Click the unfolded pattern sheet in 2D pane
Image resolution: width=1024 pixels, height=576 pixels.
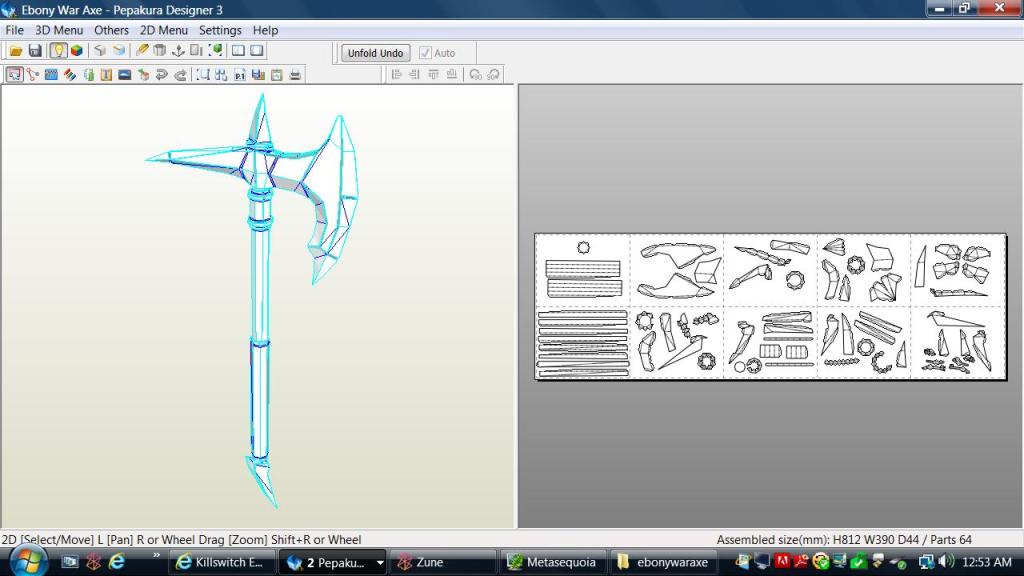(770, 306)
